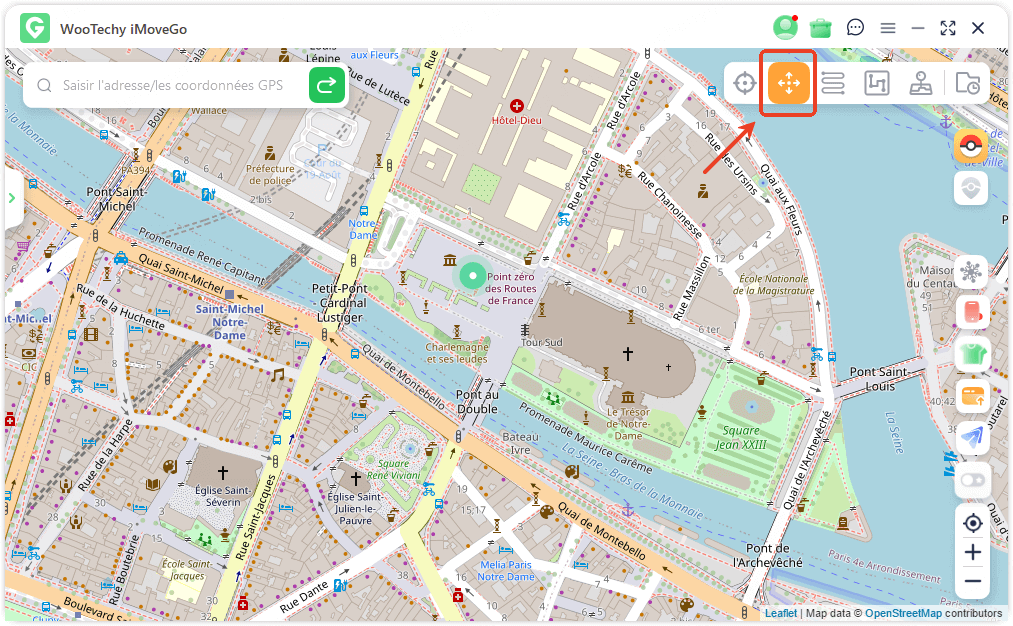Click the red Pokéball button
1013x626 pixels.
click(971, 147)
